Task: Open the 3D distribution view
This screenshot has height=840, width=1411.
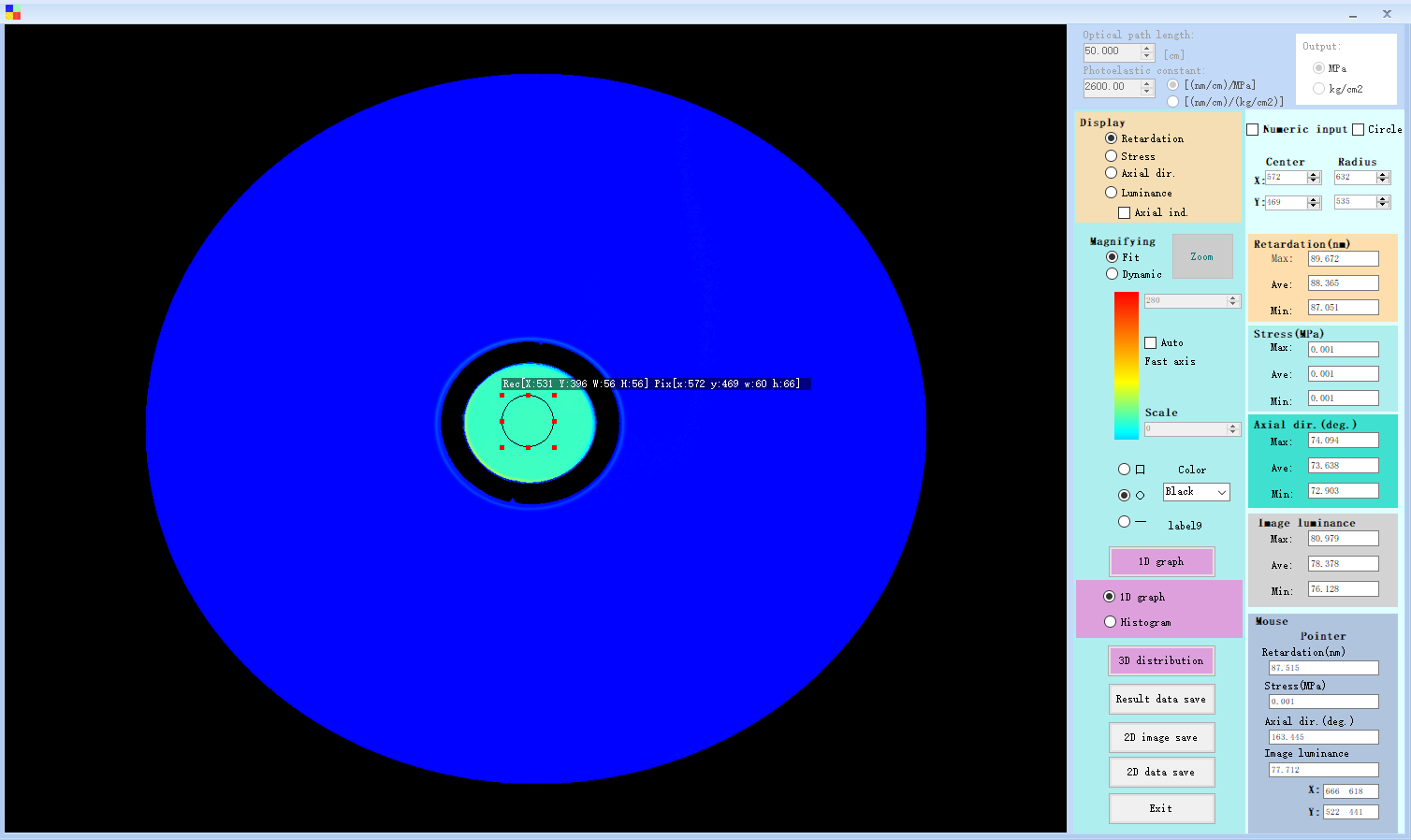Action: (x=1161, y=660)
